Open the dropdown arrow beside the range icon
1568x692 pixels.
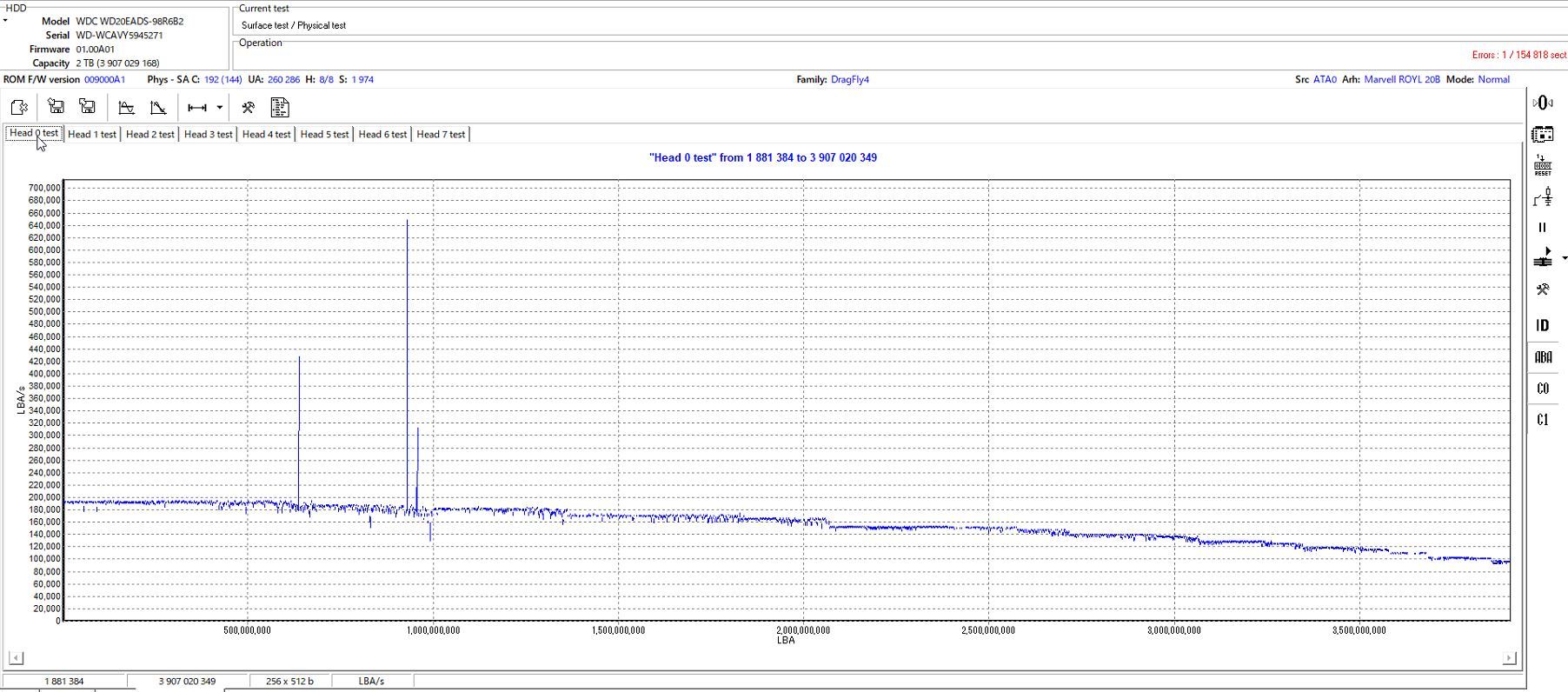click(220, 108)
